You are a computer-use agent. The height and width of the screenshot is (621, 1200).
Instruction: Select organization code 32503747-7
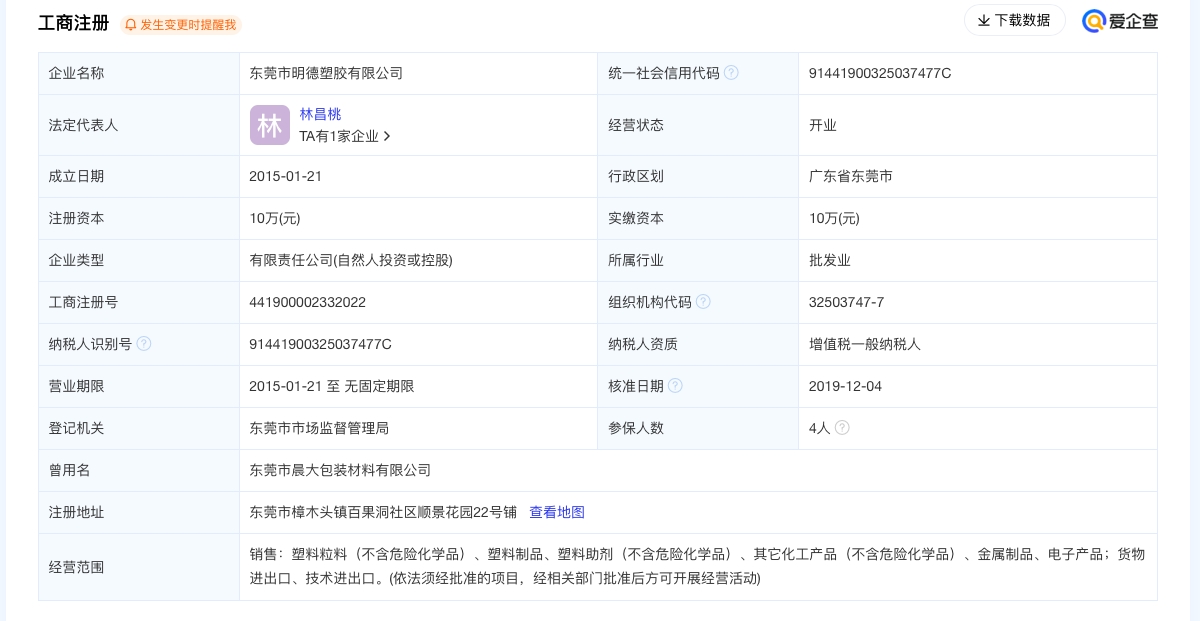(847, 302)
